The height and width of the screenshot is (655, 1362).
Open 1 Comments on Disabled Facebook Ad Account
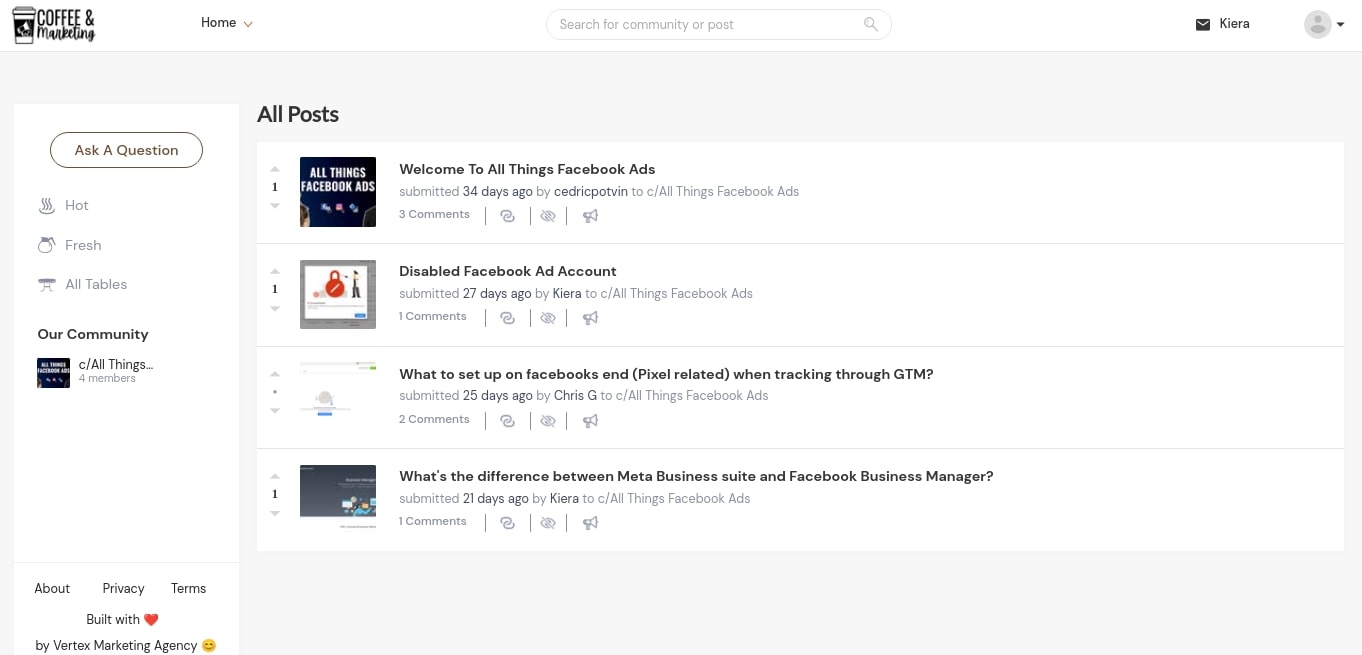click(433, 316)
